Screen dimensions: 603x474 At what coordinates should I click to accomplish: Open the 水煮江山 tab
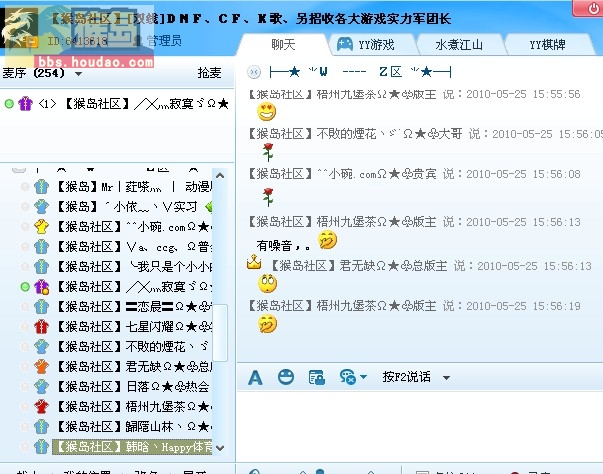(459, 45)
